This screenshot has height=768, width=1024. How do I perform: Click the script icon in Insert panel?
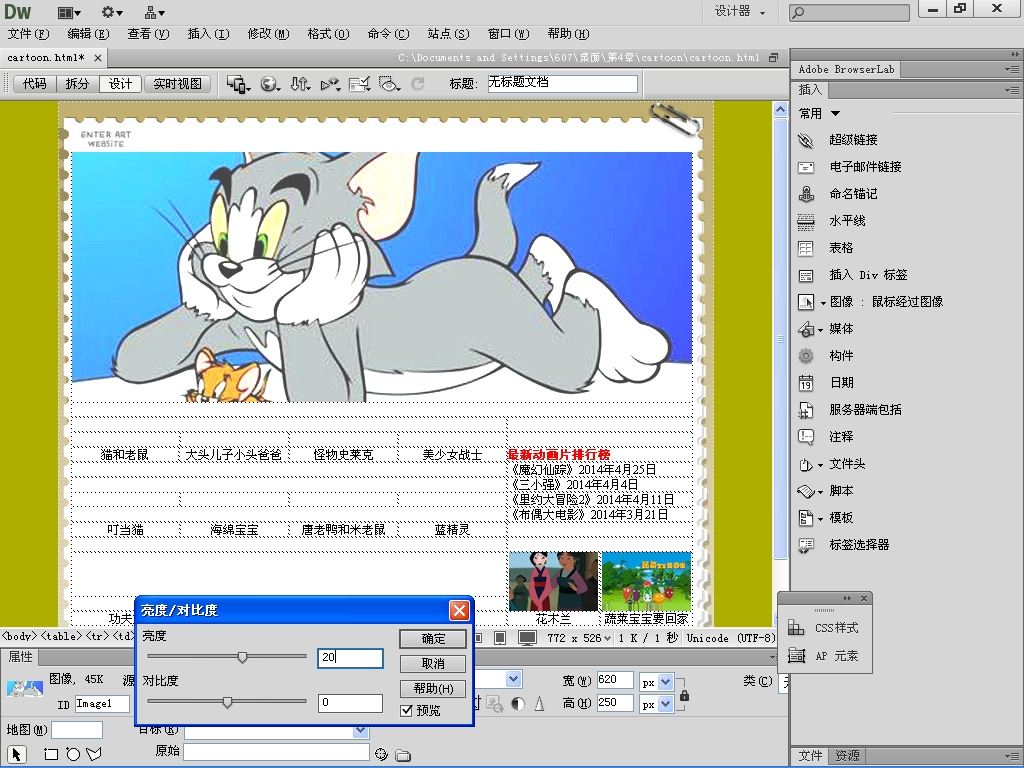point(806,491)
